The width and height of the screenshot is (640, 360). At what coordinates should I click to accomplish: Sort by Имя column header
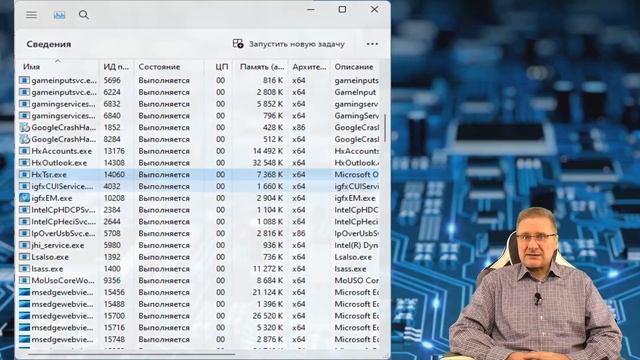58,67
